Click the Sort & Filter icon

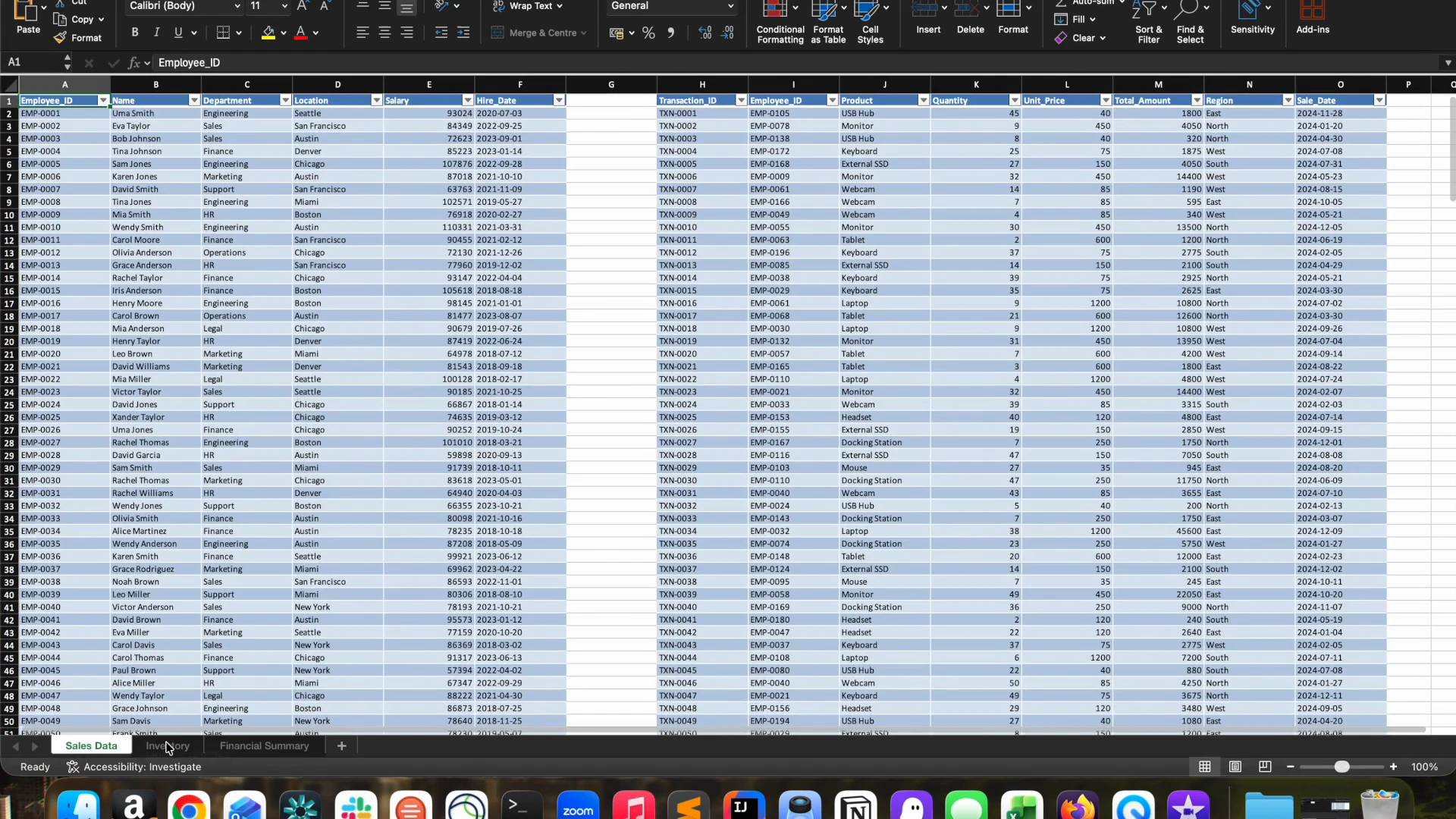(1148, 23)
